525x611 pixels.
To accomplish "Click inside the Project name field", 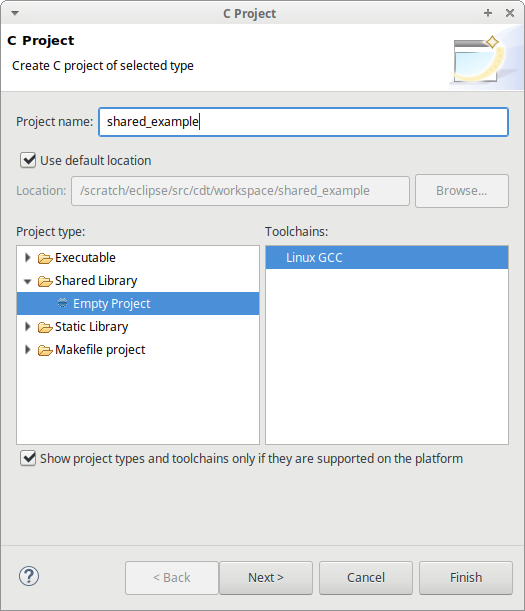I will coord(303,122).
